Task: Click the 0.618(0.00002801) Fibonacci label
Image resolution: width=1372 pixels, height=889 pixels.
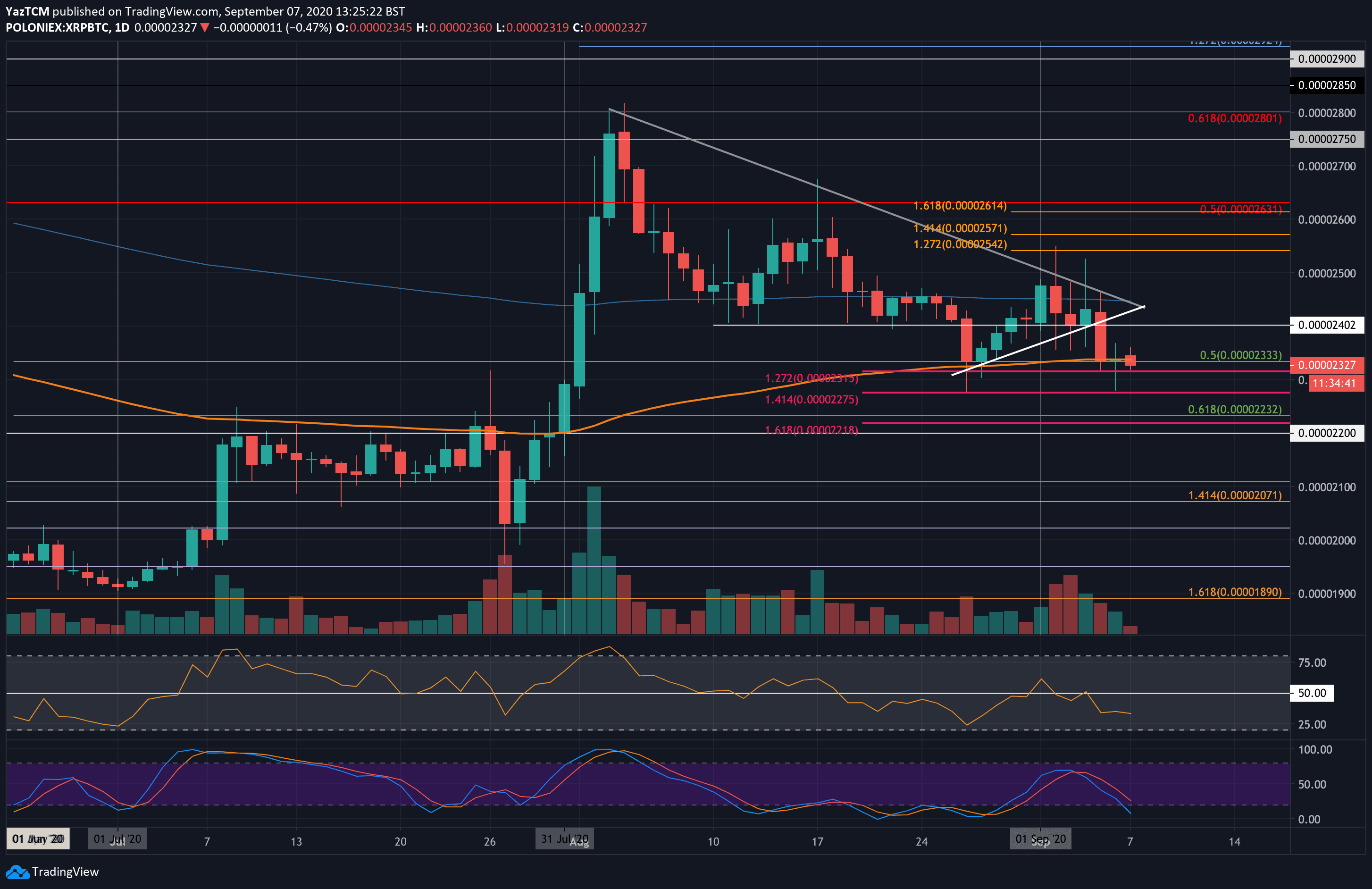Action: tap(1235, 118)
